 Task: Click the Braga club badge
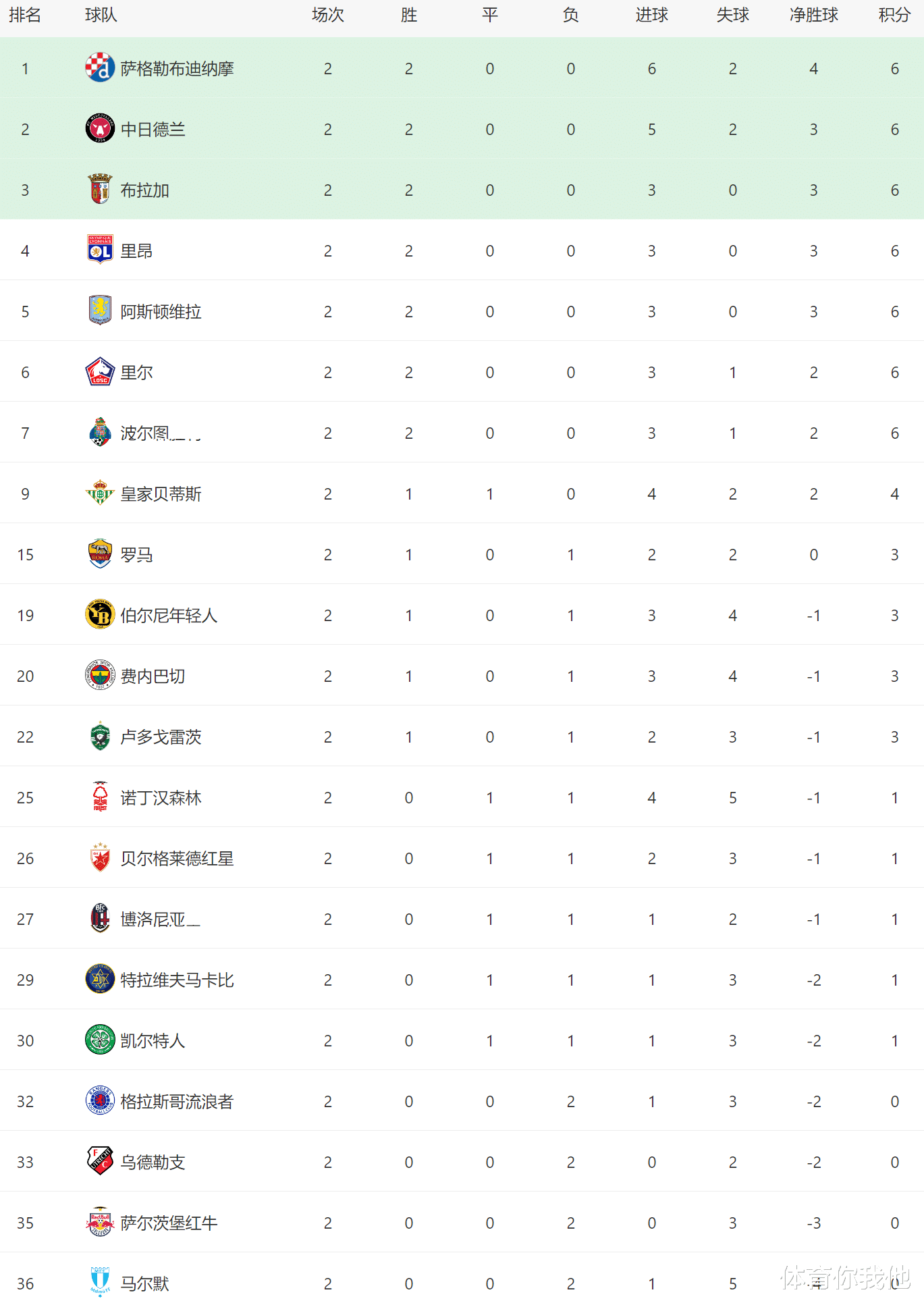(100, 190)
